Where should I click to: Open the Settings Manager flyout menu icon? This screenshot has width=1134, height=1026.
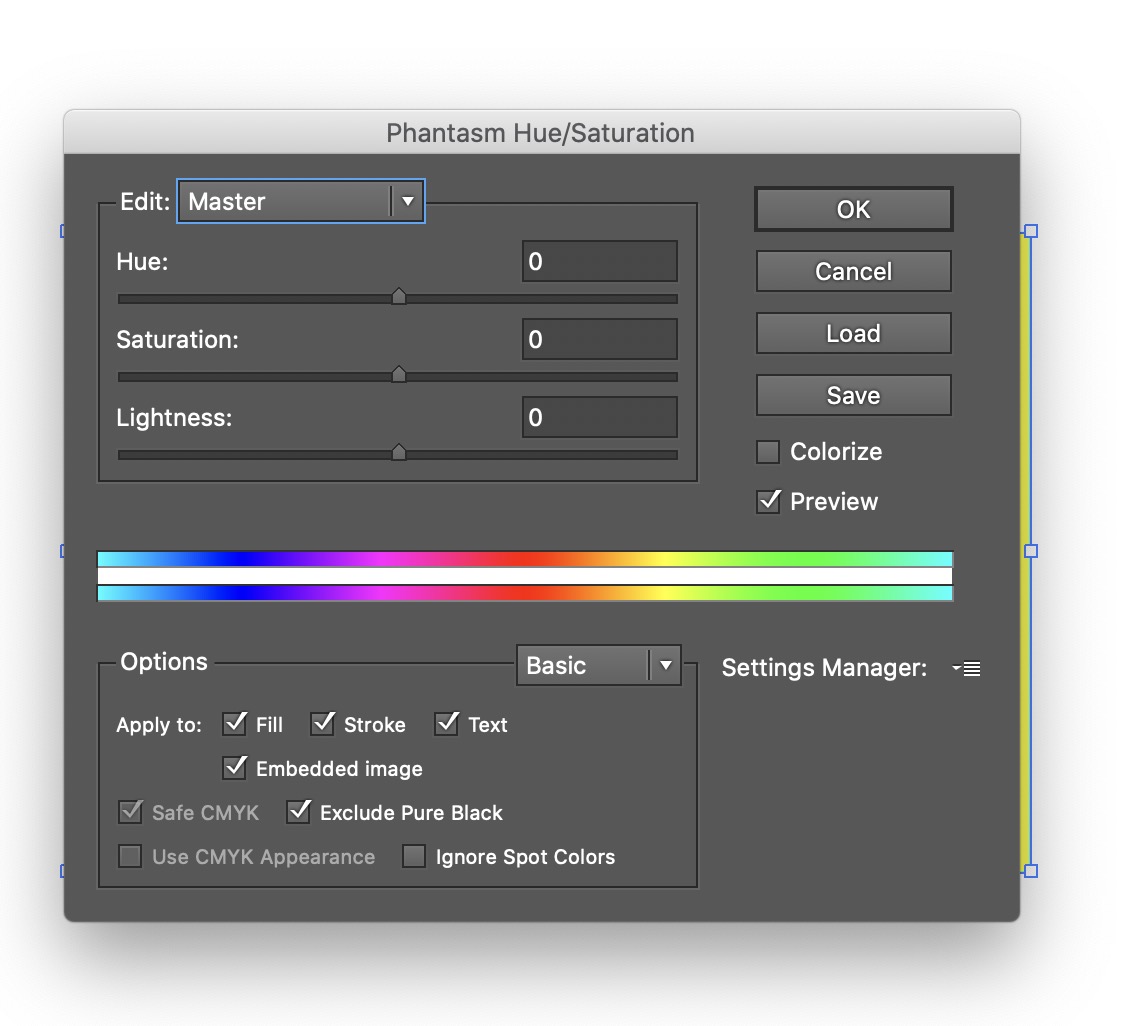967,669
